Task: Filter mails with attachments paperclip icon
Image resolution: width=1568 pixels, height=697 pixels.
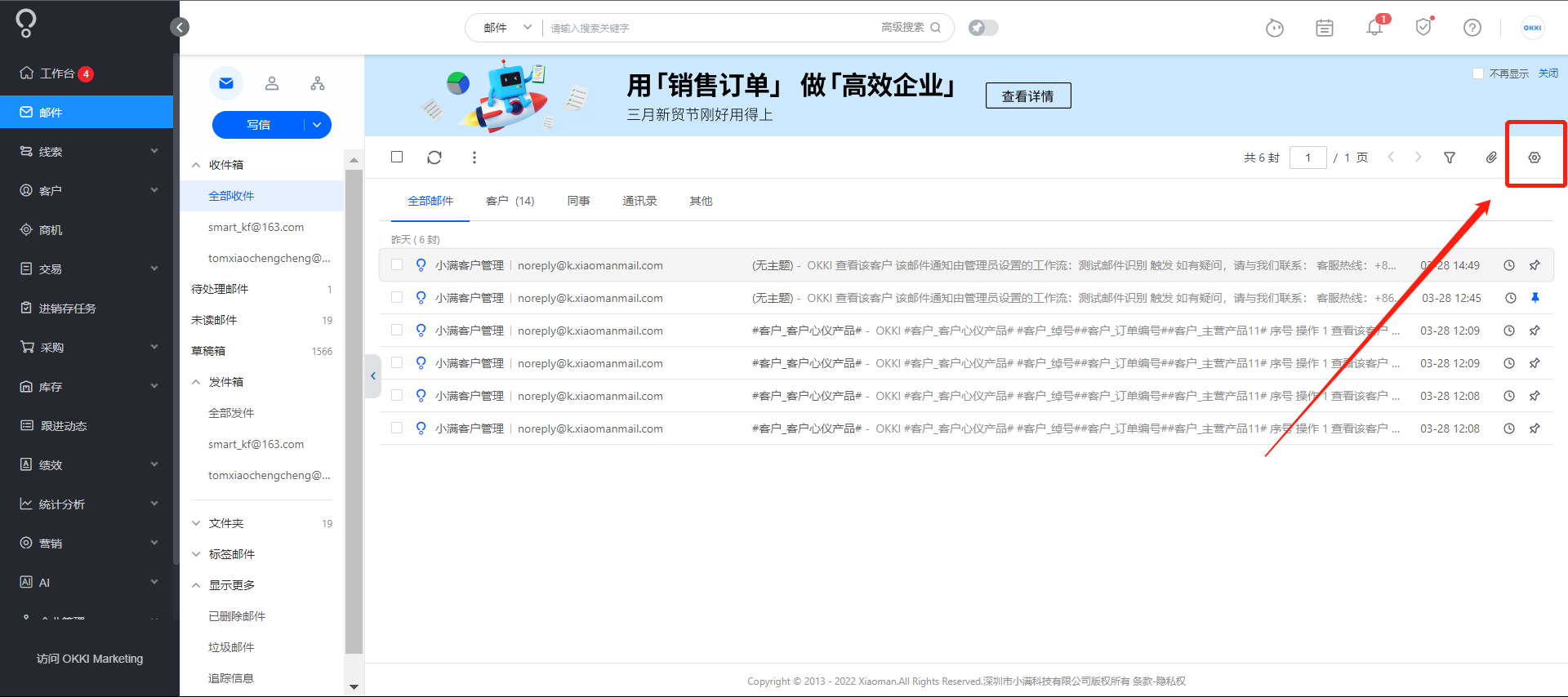Action: coord(1491,158)
